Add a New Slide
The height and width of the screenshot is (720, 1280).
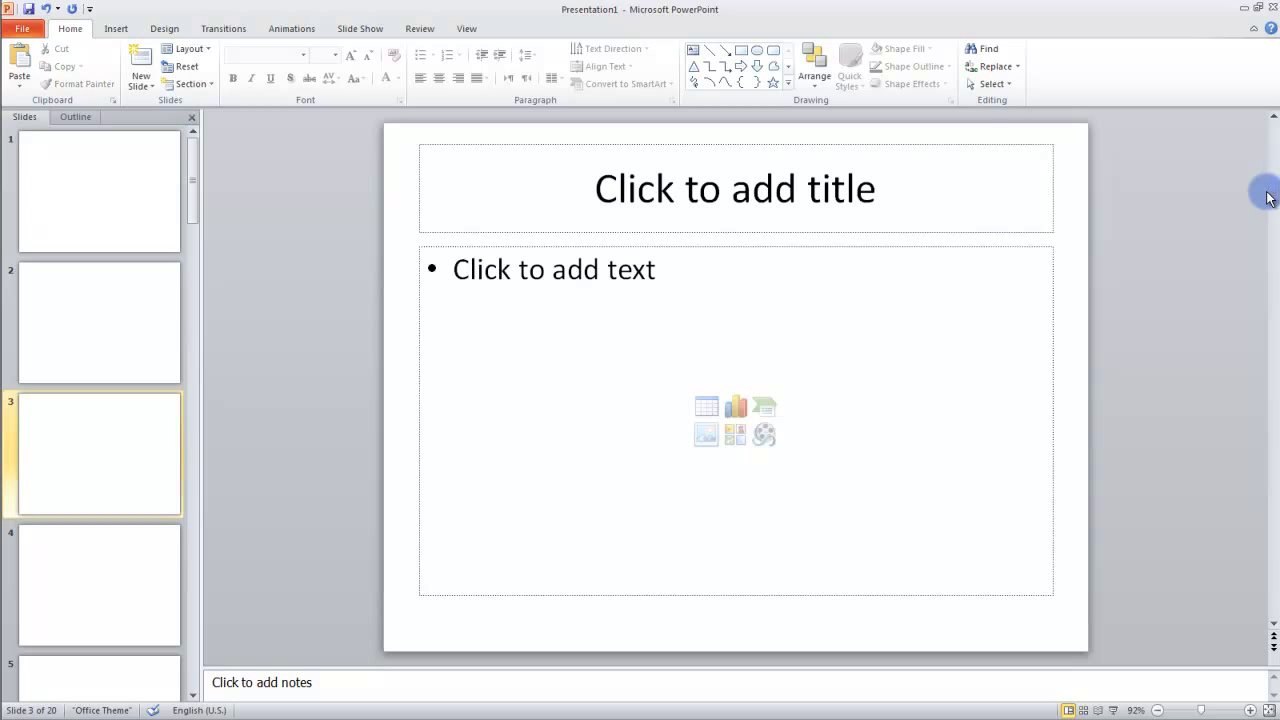tap(141, 66)
